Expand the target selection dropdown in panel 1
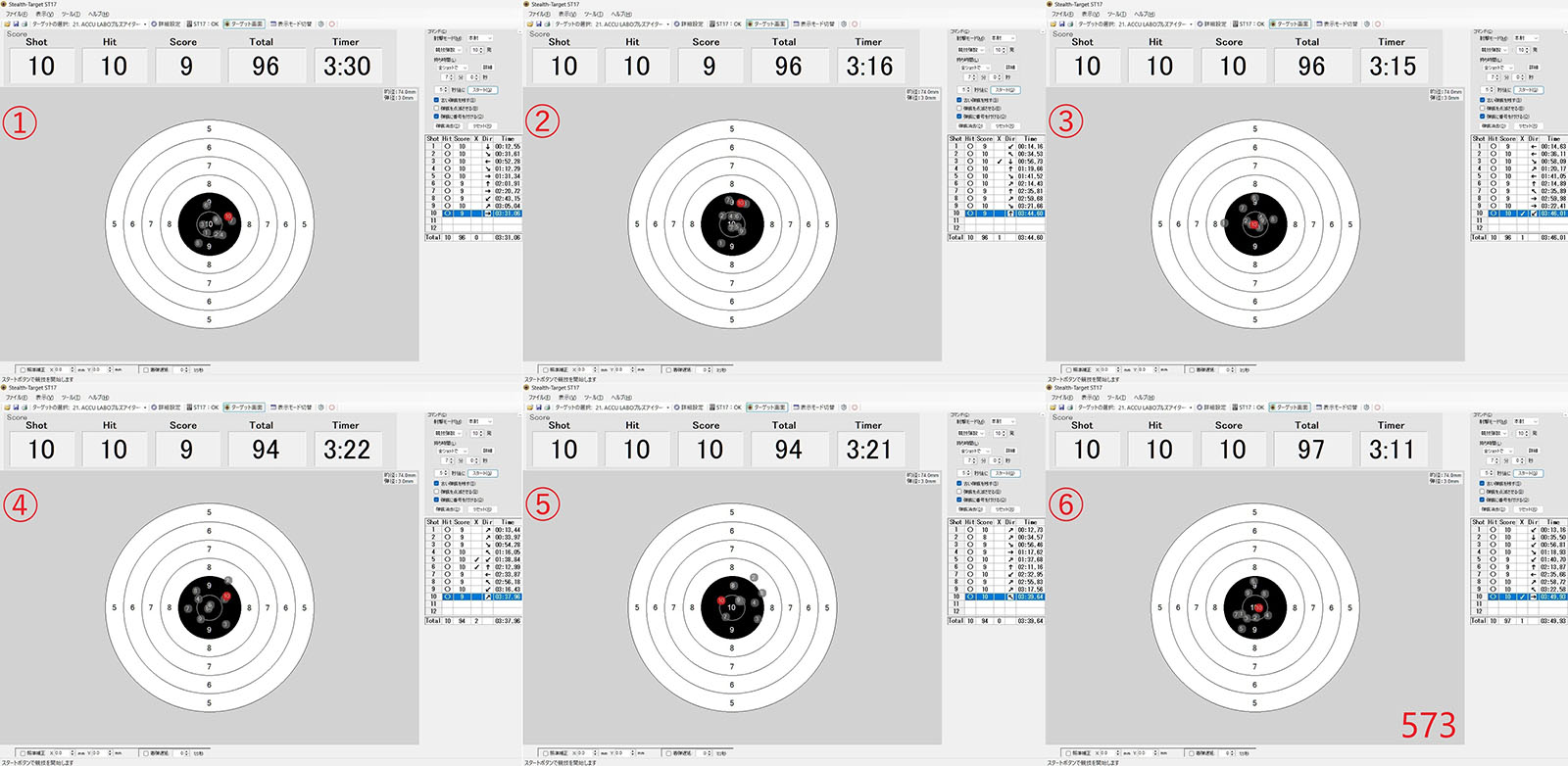Viewport: 1568px width, 766px height. [145, 24]
